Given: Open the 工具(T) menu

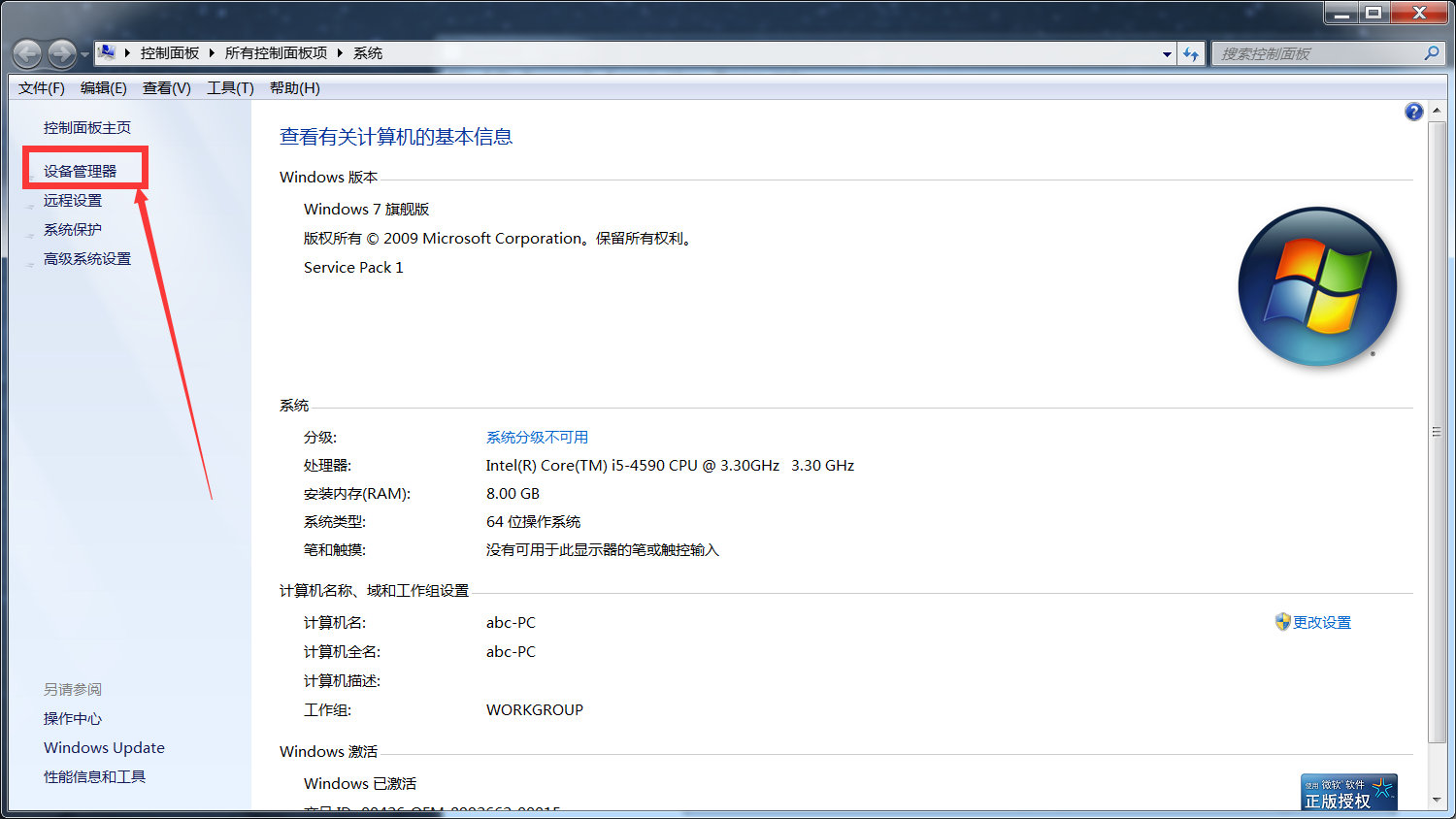Looking at the screenshot, I should (x=230, y=88).
